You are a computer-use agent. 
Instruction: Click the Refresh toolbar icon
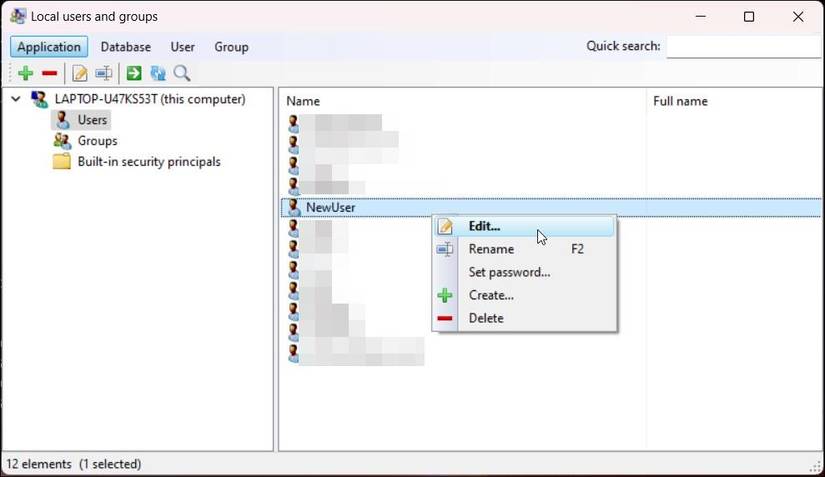tap(158, 73)
